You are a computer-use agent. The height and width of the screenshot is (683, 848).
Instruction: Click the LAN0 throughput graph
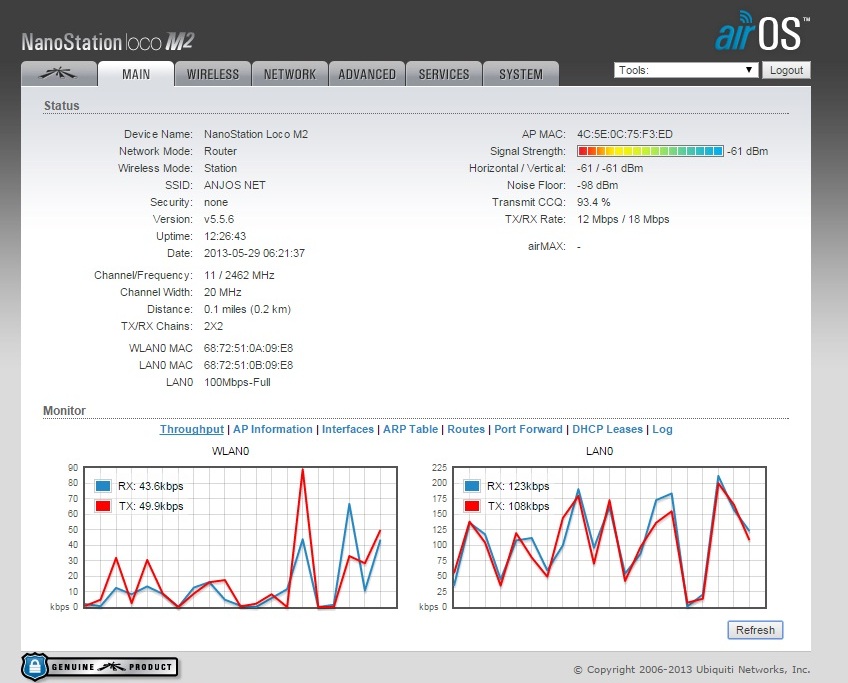pyautogui.click(x=610, y=538)
